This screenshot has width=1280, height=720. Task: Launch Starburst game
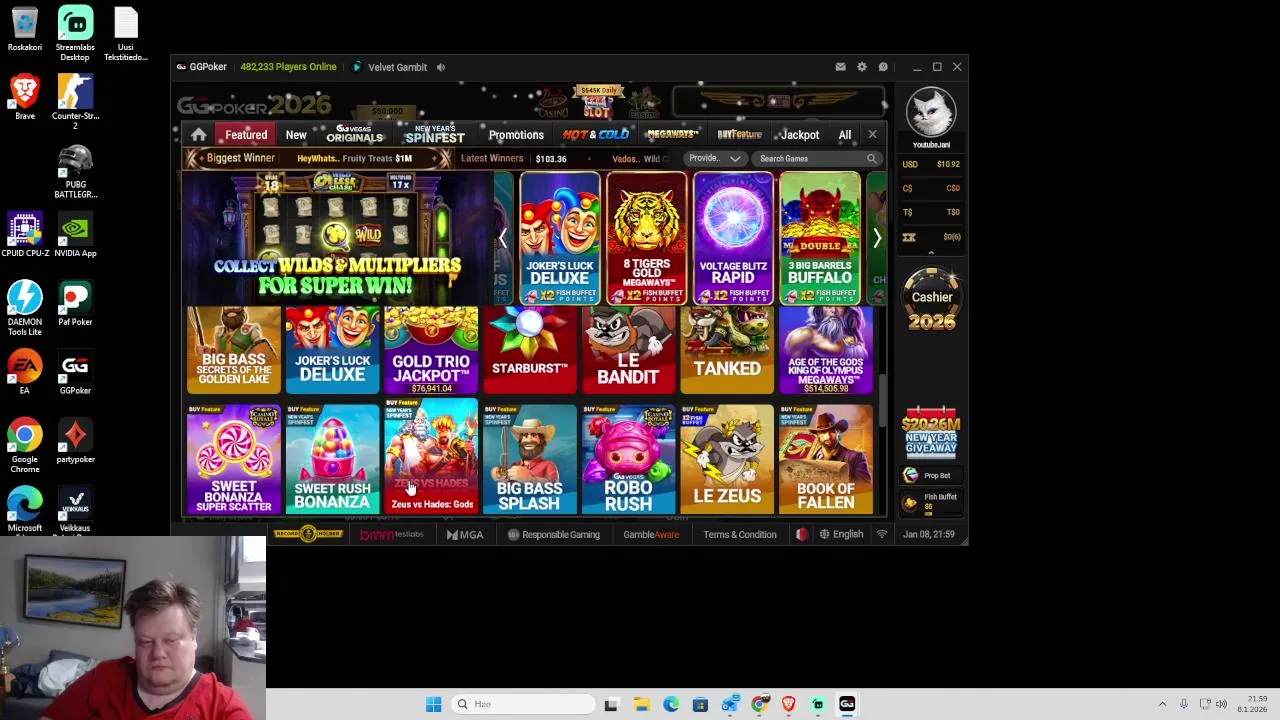click(530, 350)
